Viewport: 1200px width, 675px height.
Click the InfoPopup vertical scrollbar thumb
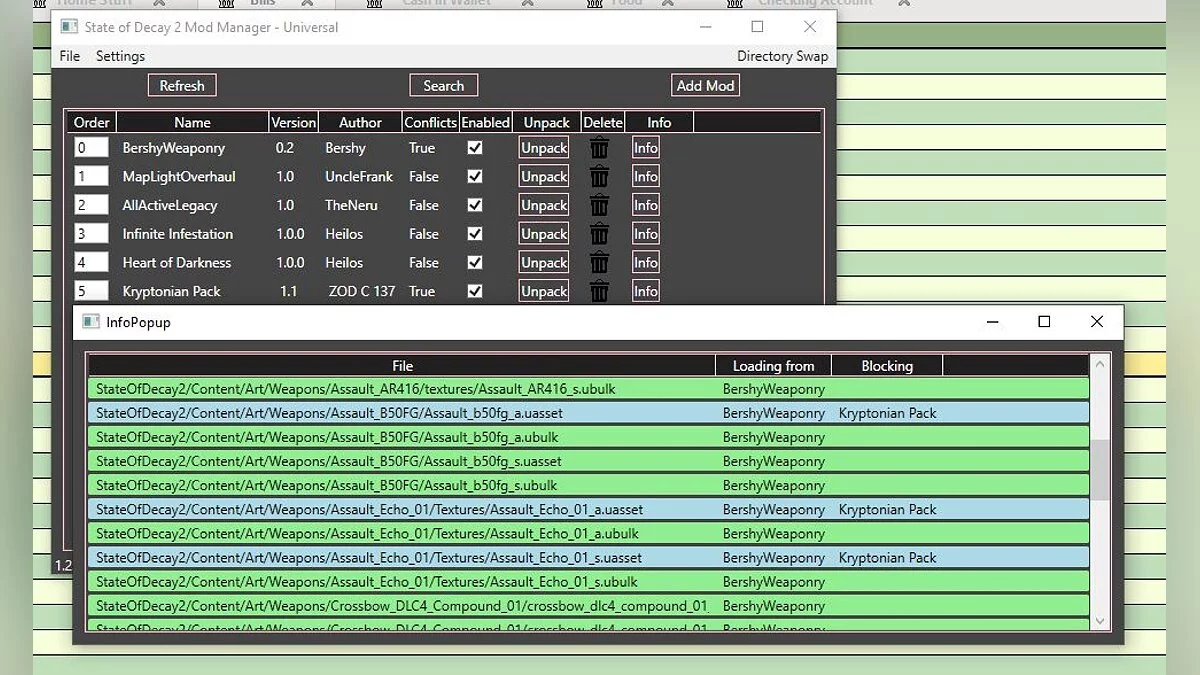click(x=1100, y=469)
